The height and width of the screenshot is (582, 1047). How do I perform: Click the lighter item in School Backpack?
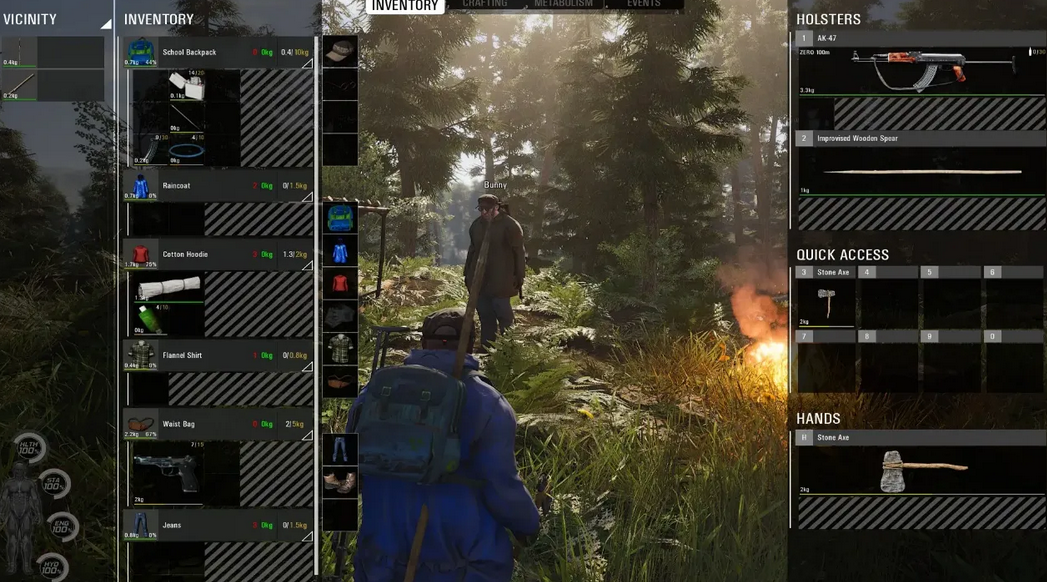[x=187, y=84]
